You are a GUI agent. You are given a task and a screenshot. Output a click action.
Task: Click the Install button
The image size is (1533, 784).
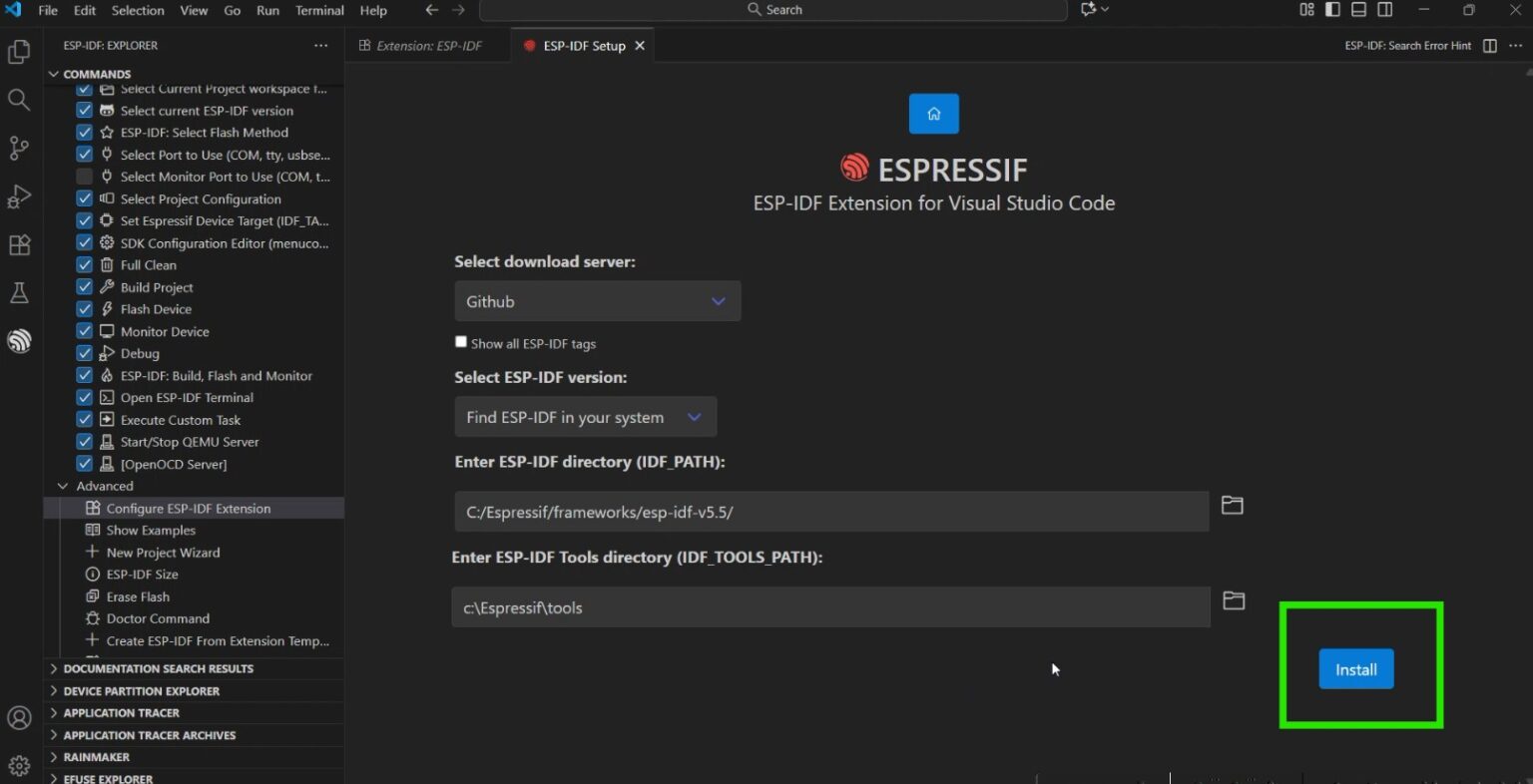click(1356, 669)
